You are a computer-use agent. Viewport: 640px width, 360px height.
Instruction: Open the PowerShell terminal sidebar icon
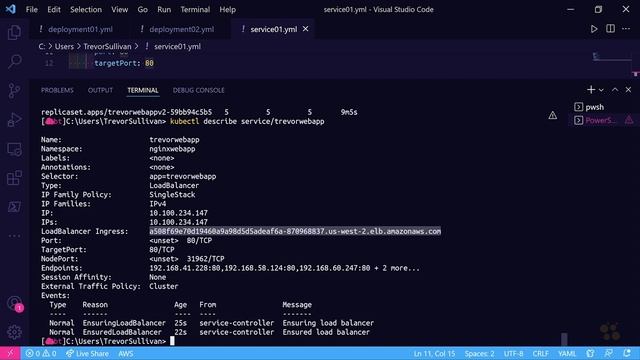coord(14,207)
